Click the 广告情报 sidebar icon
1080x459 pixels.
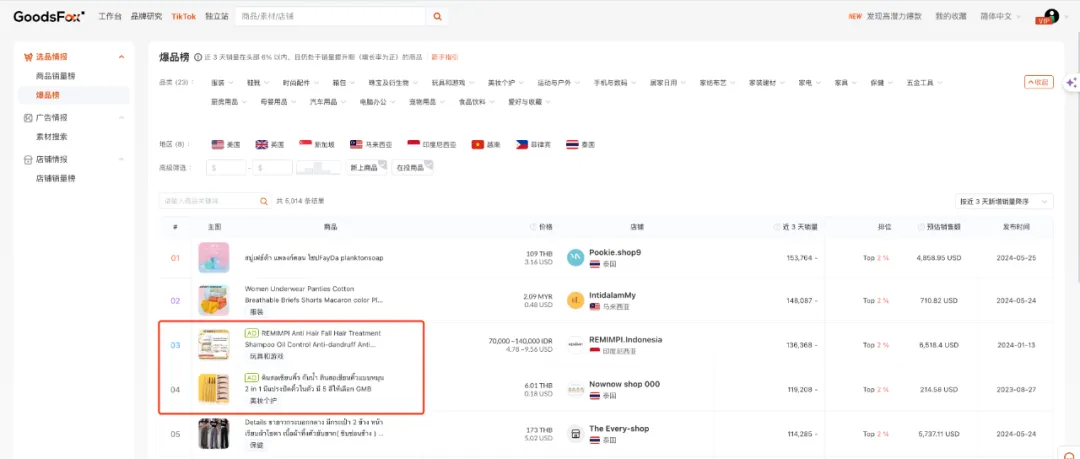[28, 118]
